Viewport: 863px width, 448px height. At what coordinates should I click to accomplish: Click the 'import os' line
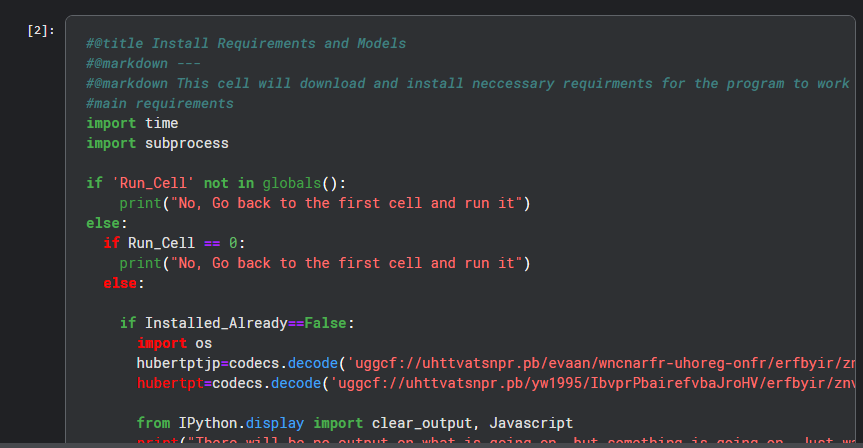pos(174,343)
